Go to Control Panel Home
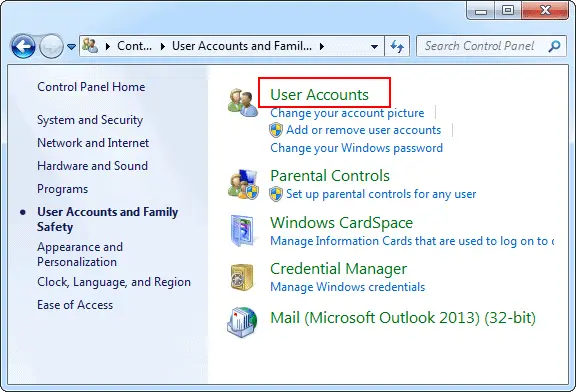576x392 pixels. click(x=91, y=87)
